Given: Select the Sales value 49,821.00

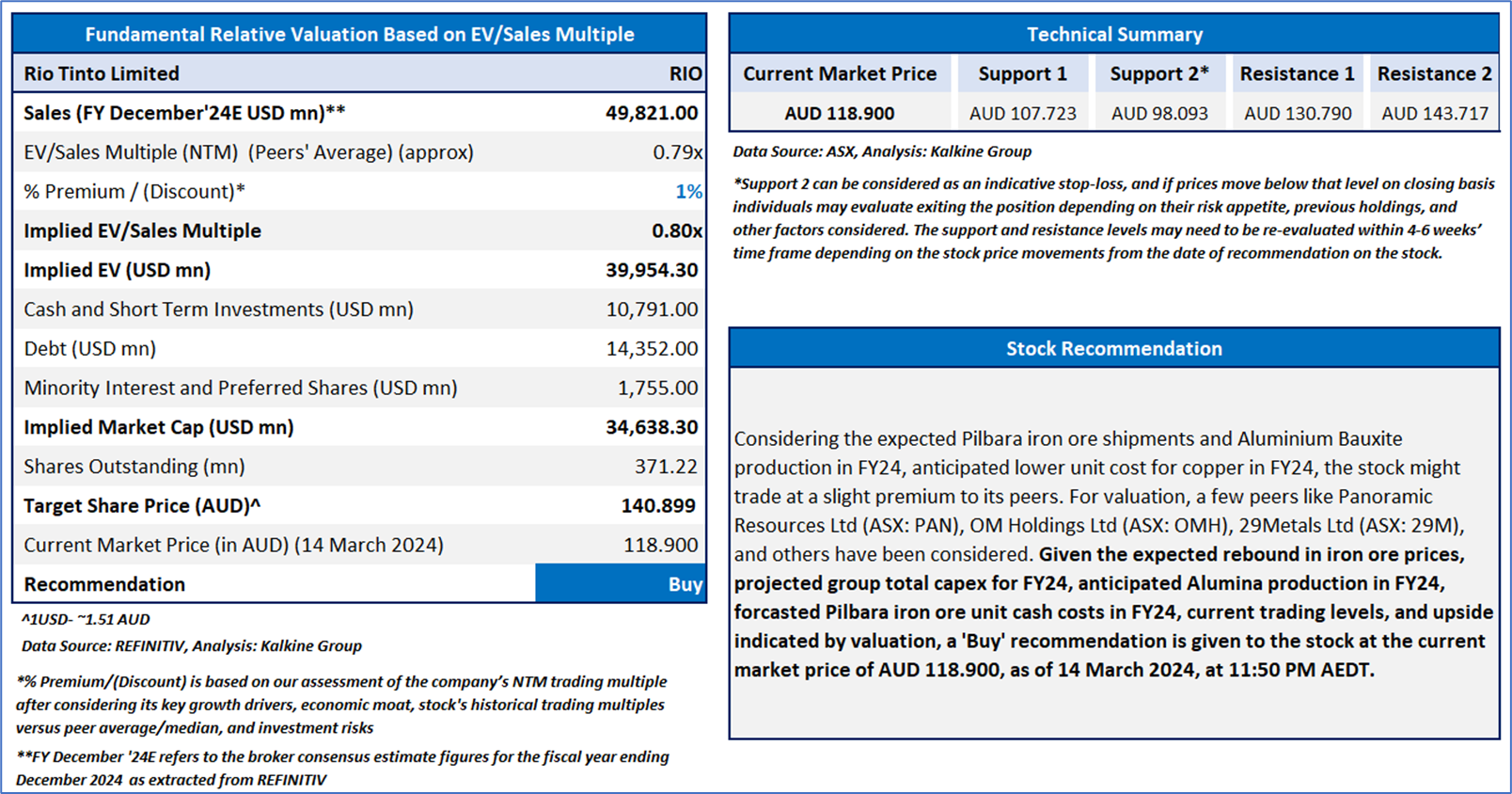Looking at the screenshot, I should point(652,113).
